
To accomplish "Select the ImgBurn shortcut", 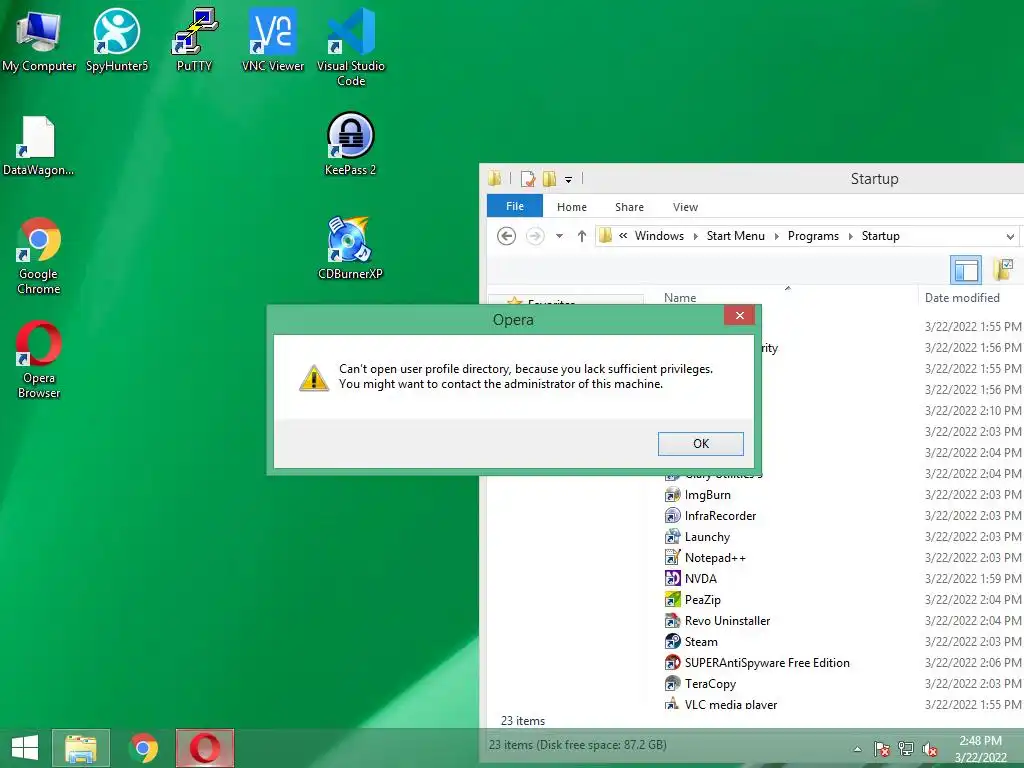I will pos(697,495).
